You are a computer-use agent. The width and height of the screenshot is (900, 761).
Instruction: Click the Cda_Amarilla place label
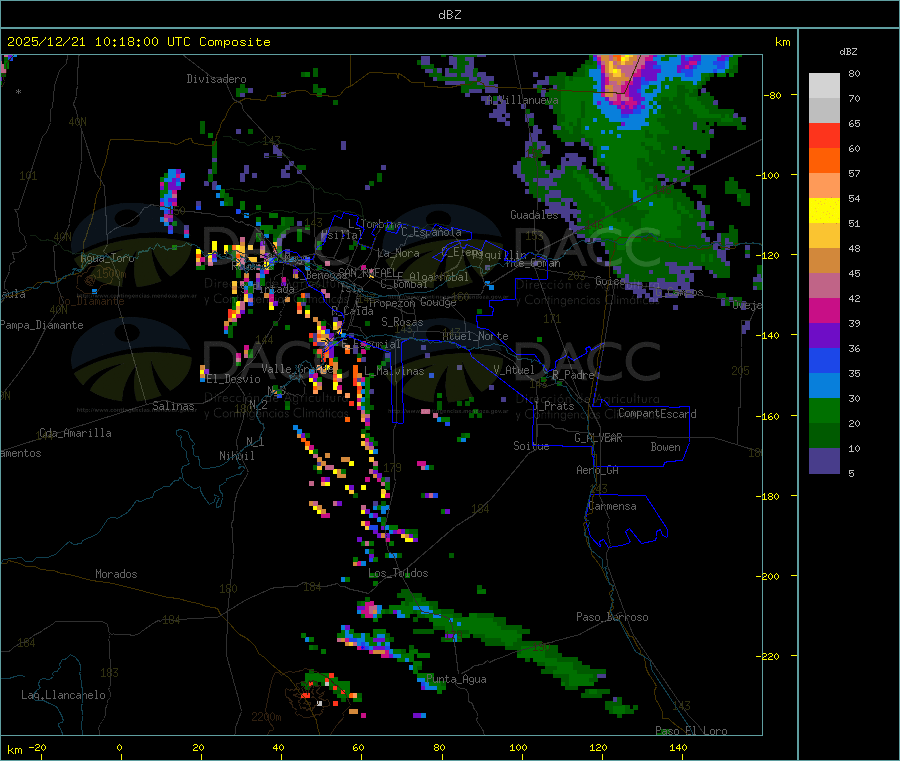coord(75,433)
